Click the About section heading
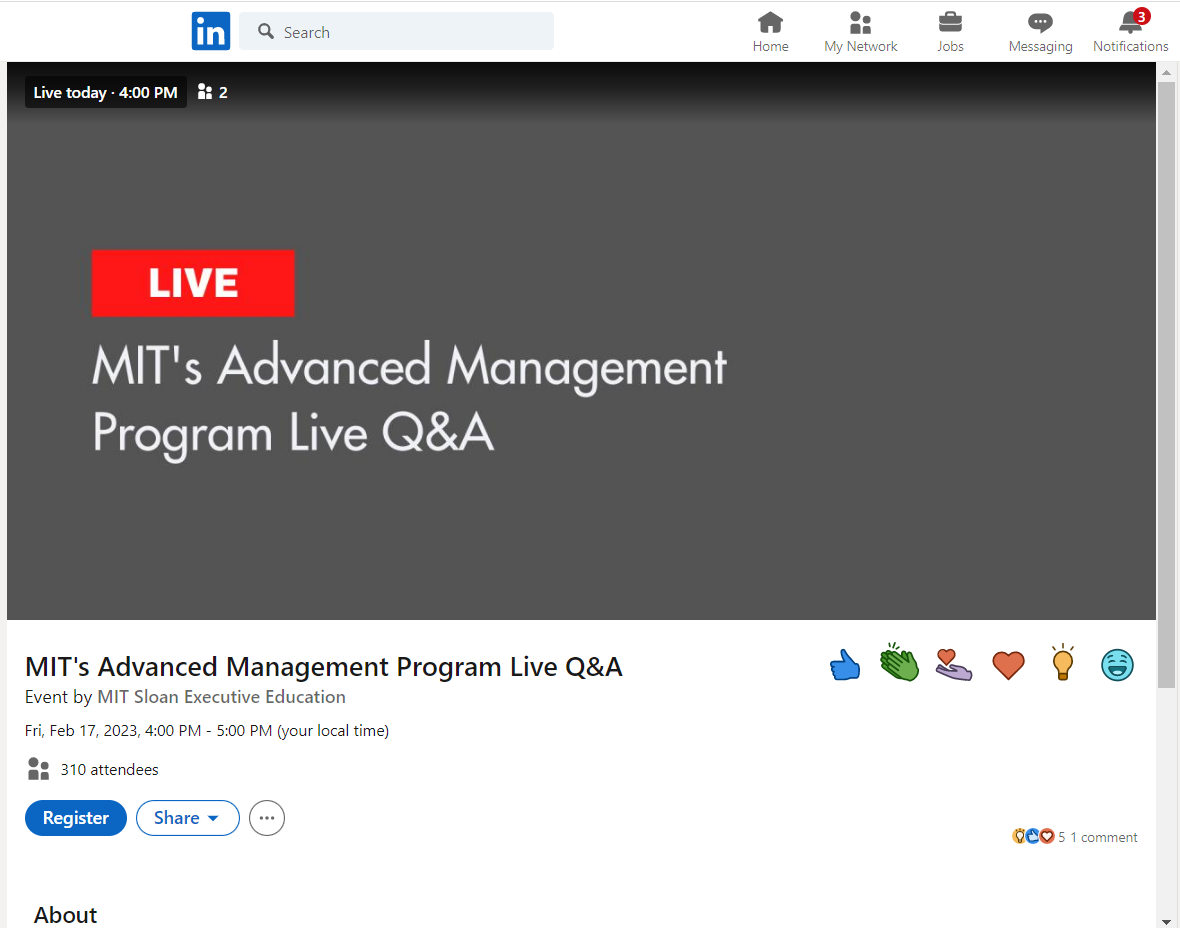1180x928 pixels. click(65, 914)
